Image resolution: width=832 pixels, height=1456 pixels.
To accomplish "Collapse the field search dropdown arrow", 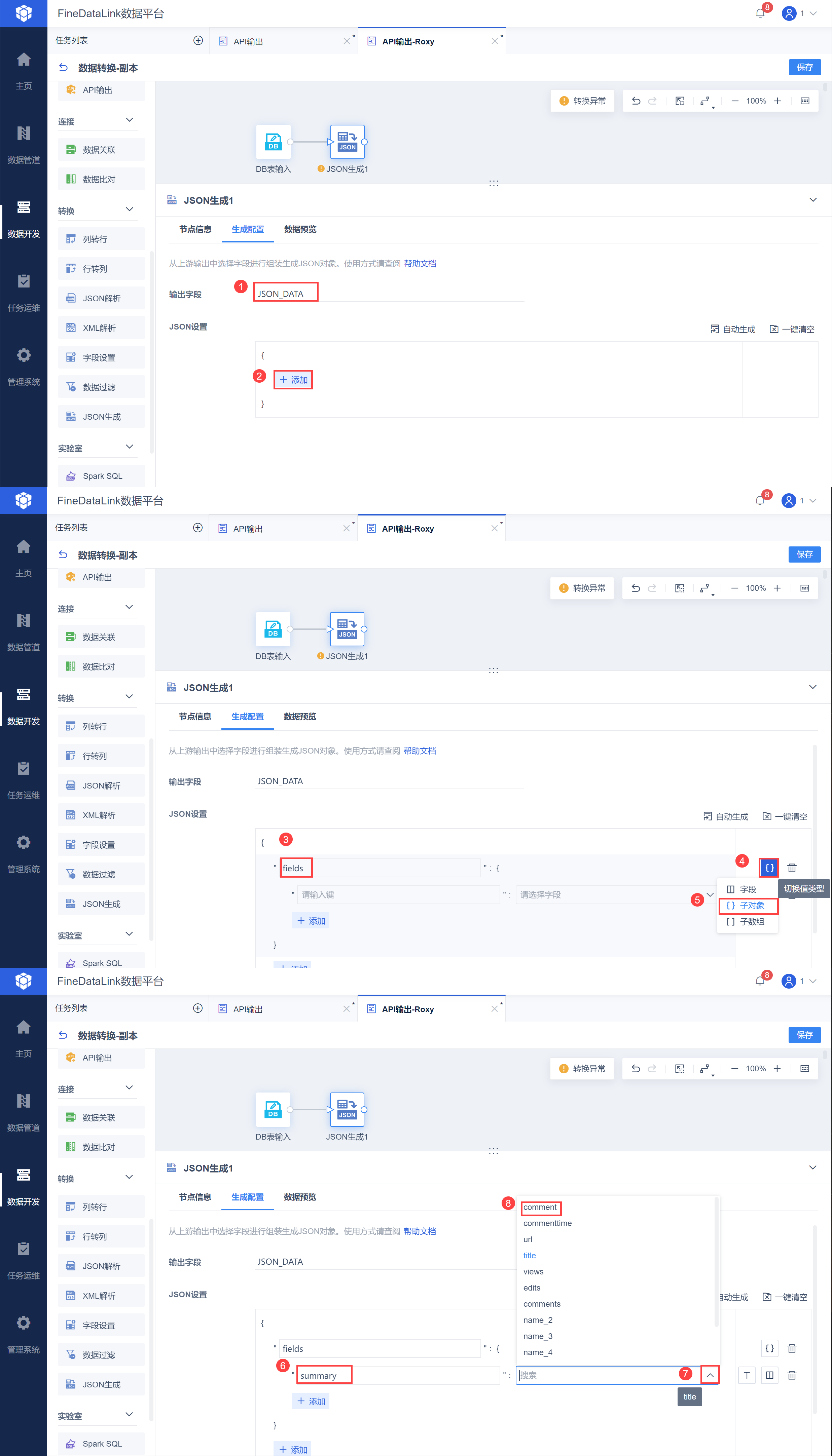I will coord(710,1375).
